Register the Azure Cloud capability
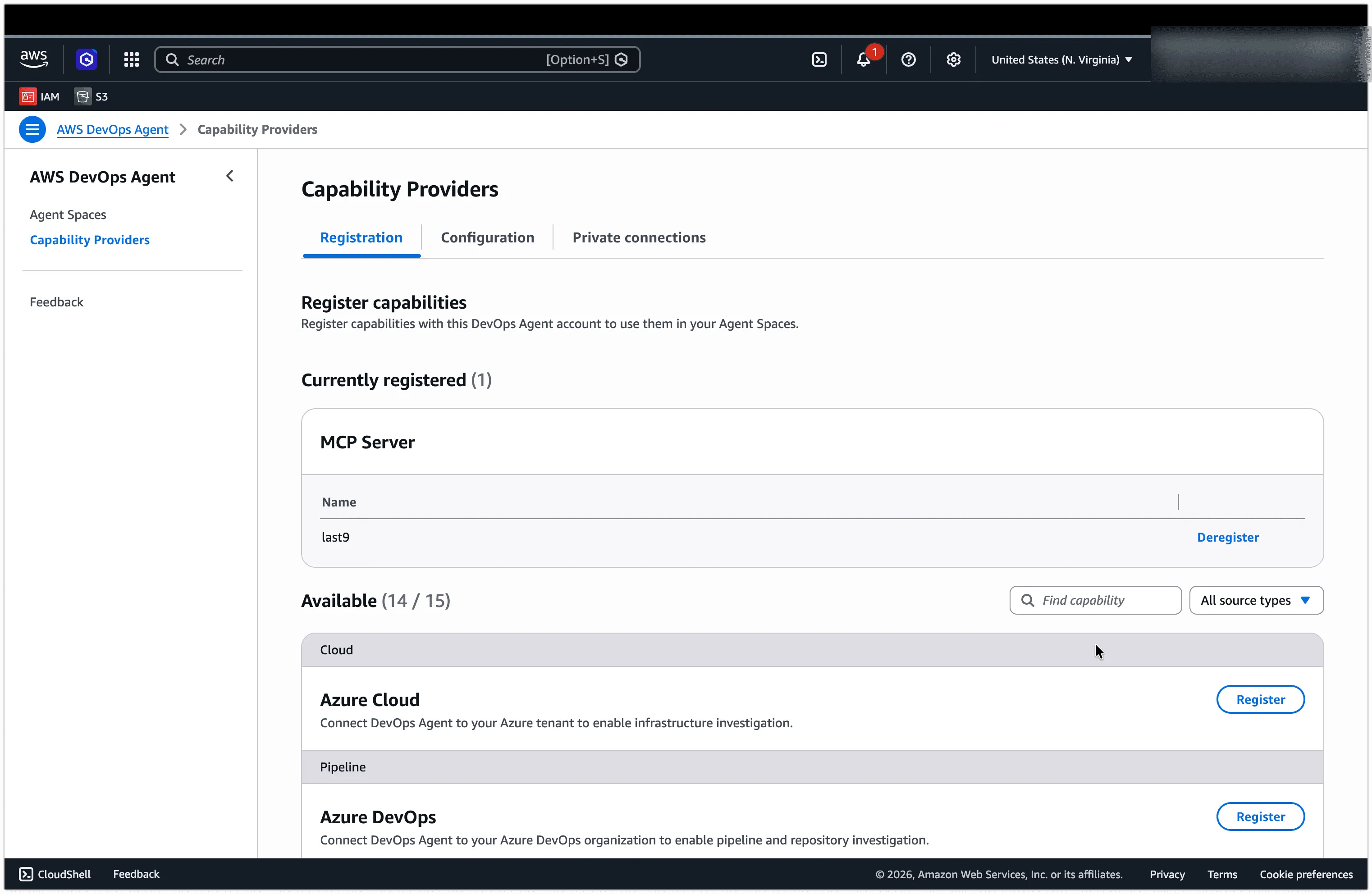Viewport: 1372px width, 894px height. pos(1260,699)
